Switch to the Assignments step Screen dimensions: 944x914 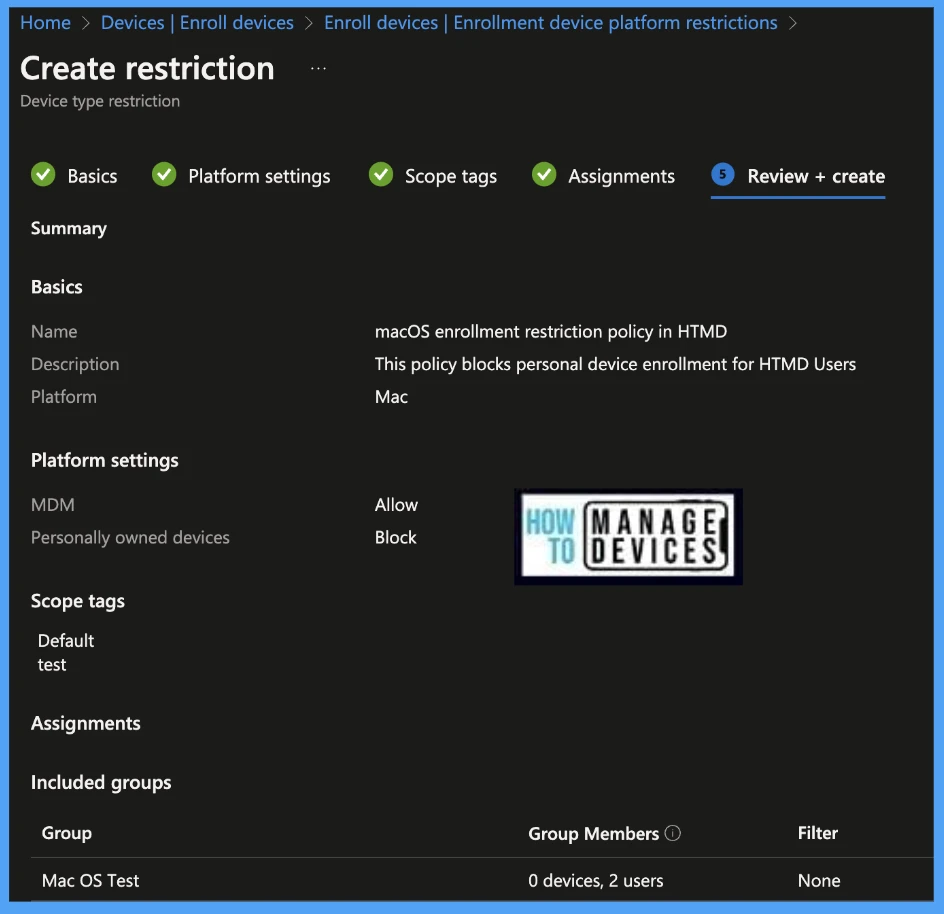pos(621,176)
